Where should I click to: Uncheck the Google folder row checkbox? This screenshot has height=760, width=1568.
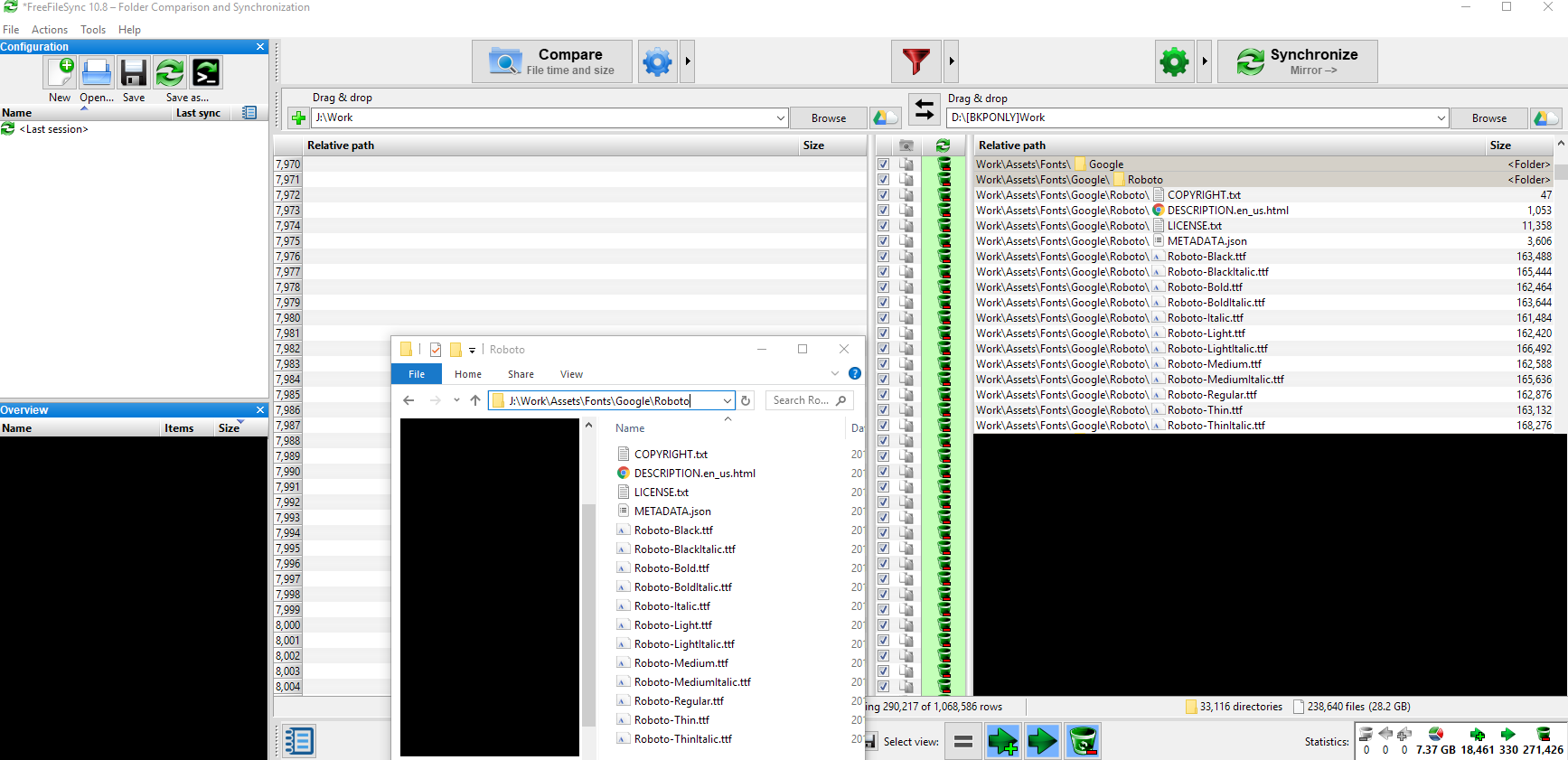tap(884, 164)
